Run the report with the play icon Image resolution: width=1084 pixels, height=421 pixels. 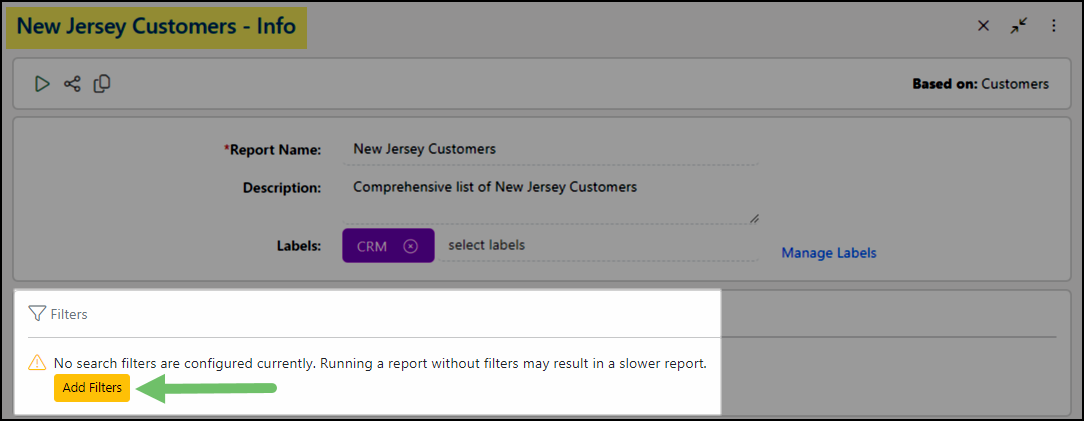pos(43,84)
